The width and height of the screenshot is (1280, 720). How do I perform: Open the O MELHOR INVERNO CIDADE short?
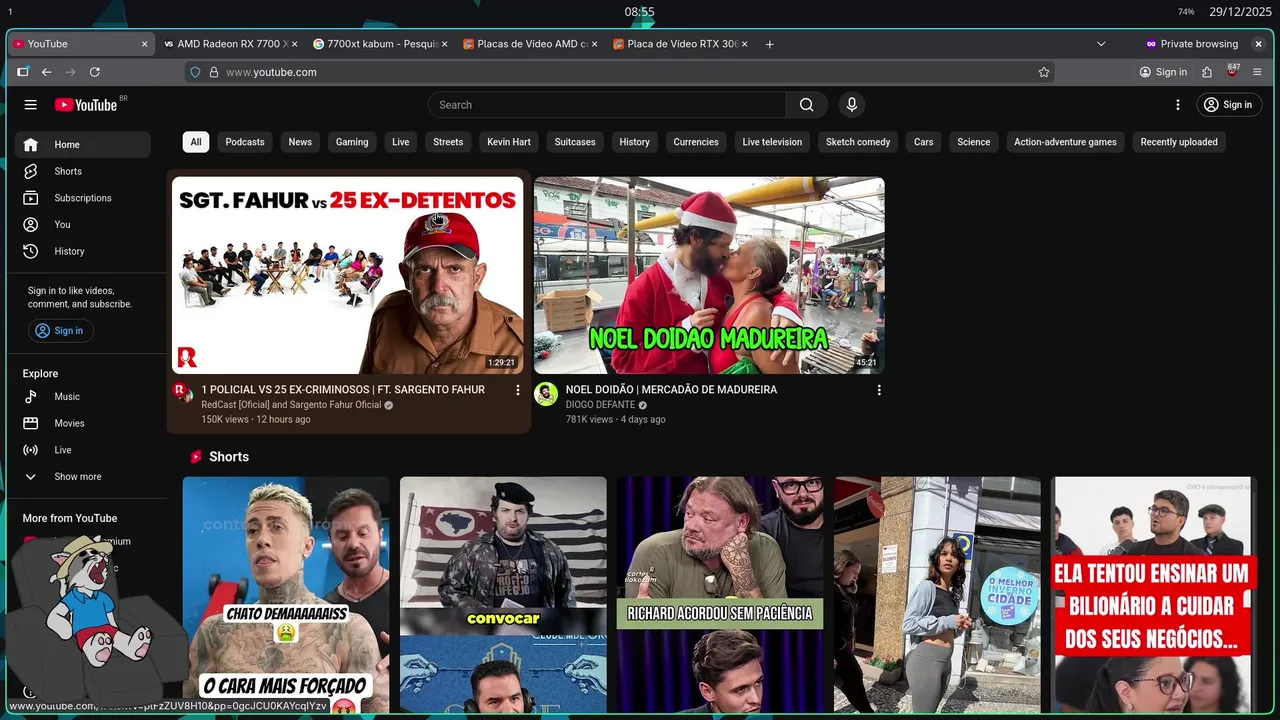coord(937,594)
